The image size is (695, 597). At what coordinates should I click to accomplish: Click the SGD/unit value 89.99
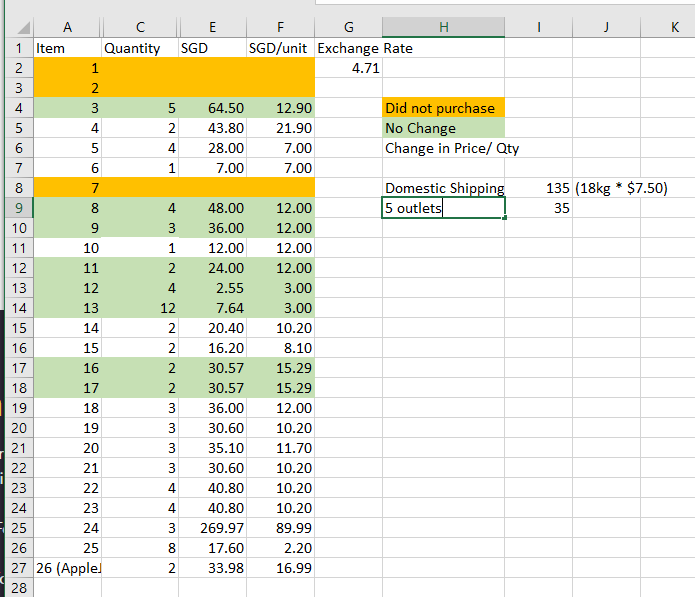[x=280, y=528]
